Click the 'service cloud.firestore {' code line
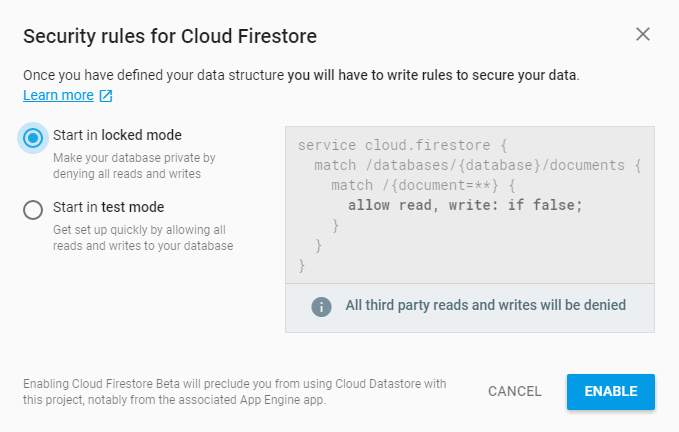This screenshot has height=432, width=679. (x=402, y=145)
